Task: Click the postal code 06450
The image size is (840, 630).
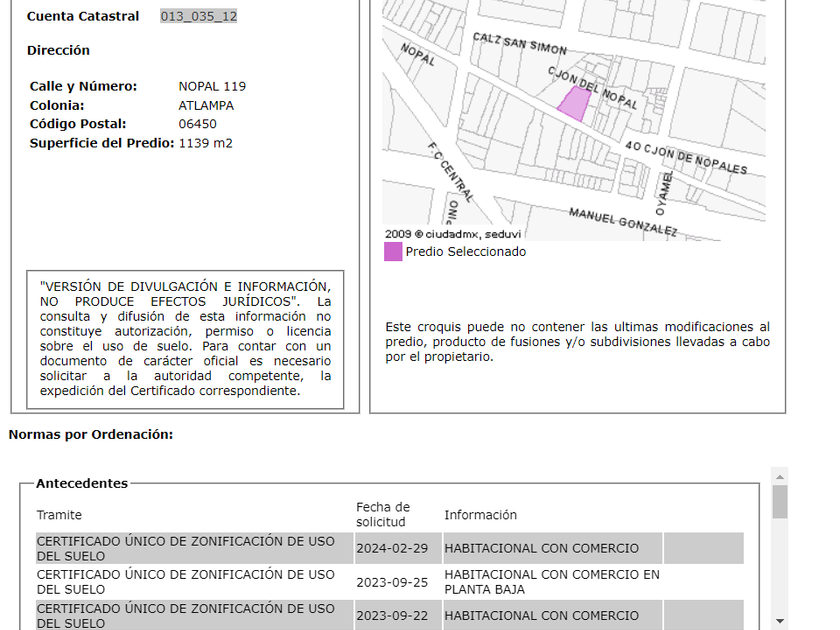Action: pyautogui.click(x=197, y=125)
